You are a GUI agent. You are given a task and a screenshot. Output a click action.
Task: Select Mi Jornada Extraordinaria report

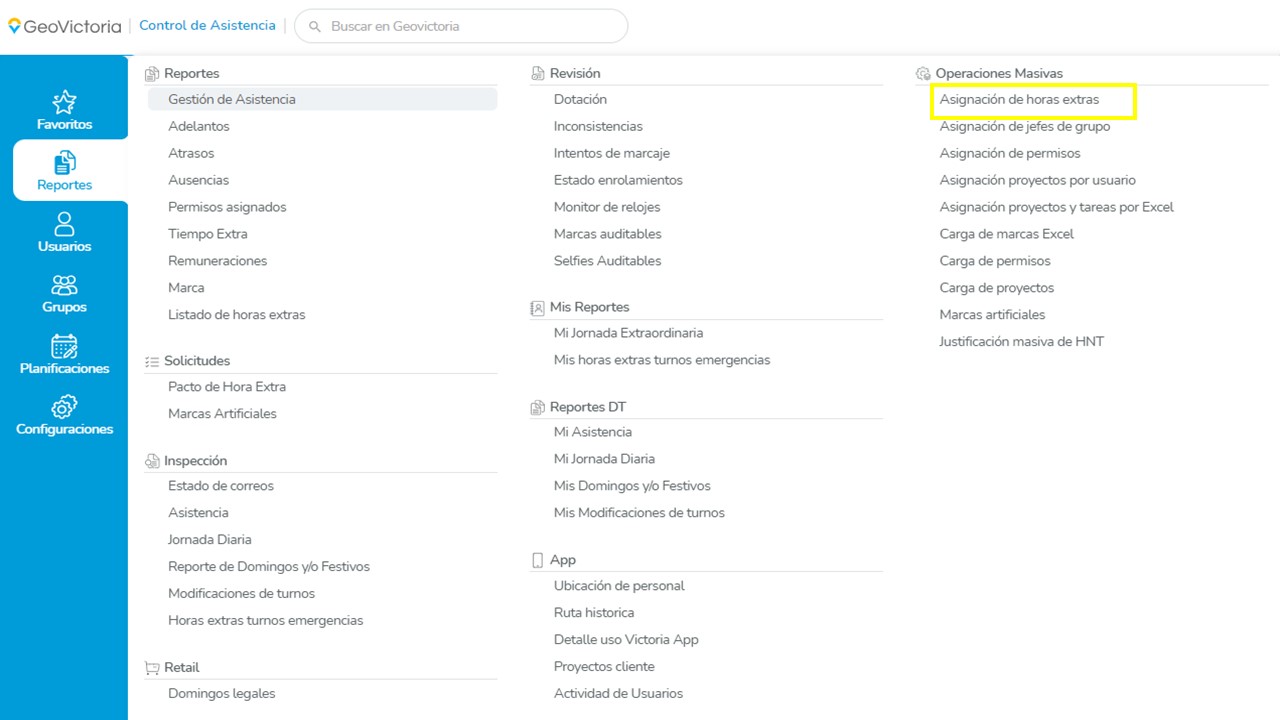point(628,333)
